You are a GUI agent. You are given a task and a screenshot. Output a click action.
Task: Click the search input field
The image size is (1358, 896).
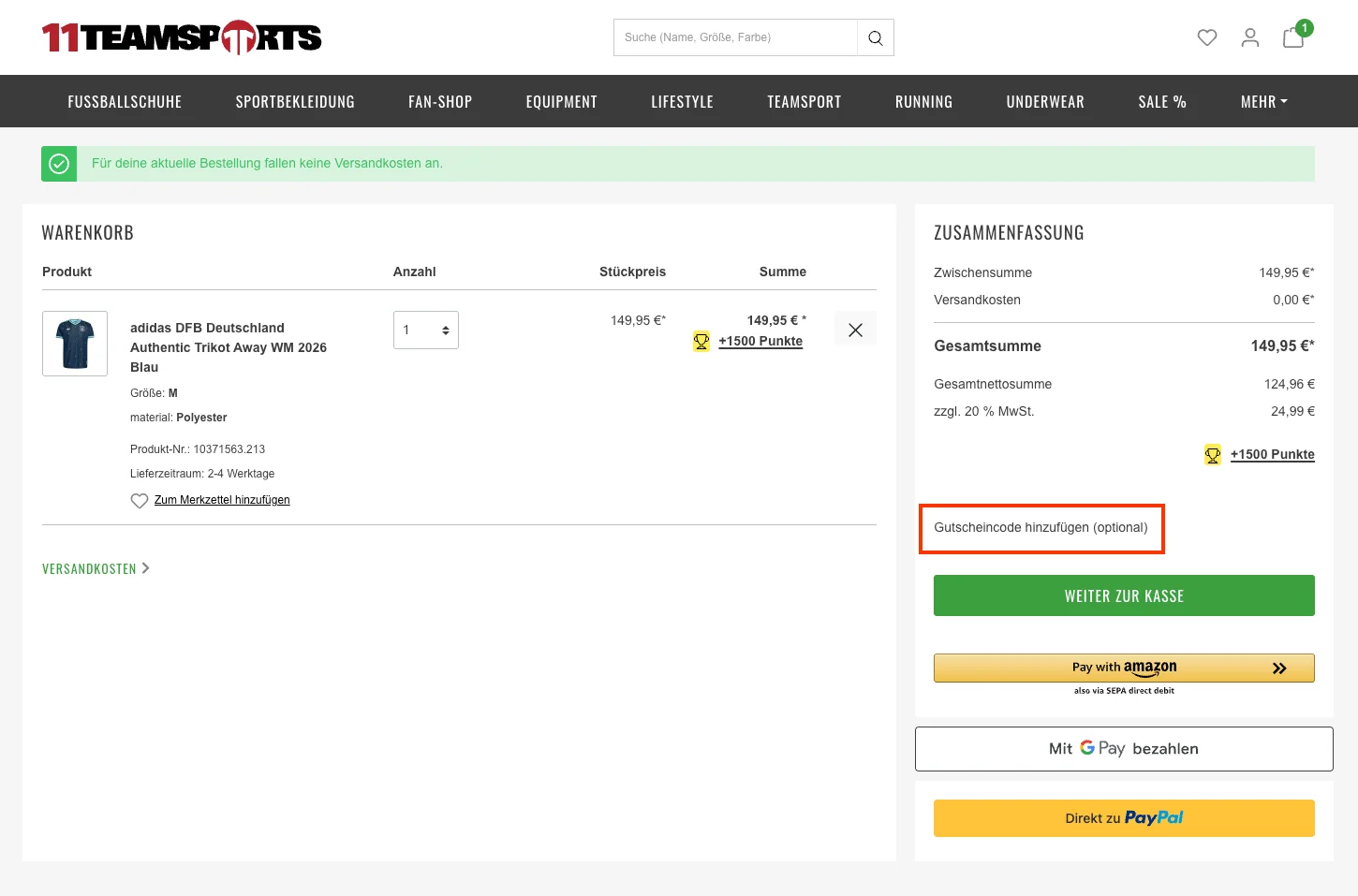coord(735,37)
